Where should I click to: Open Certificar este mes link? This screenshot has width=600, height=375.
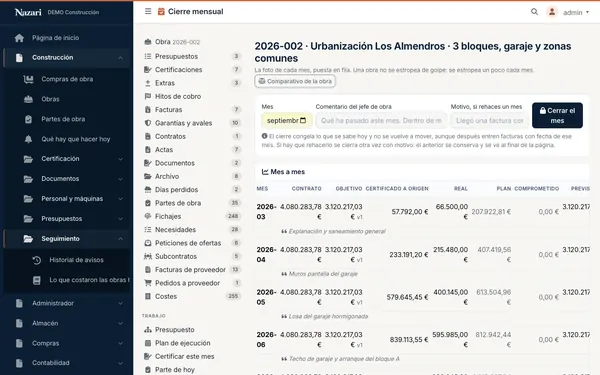[x=184, y=357]
